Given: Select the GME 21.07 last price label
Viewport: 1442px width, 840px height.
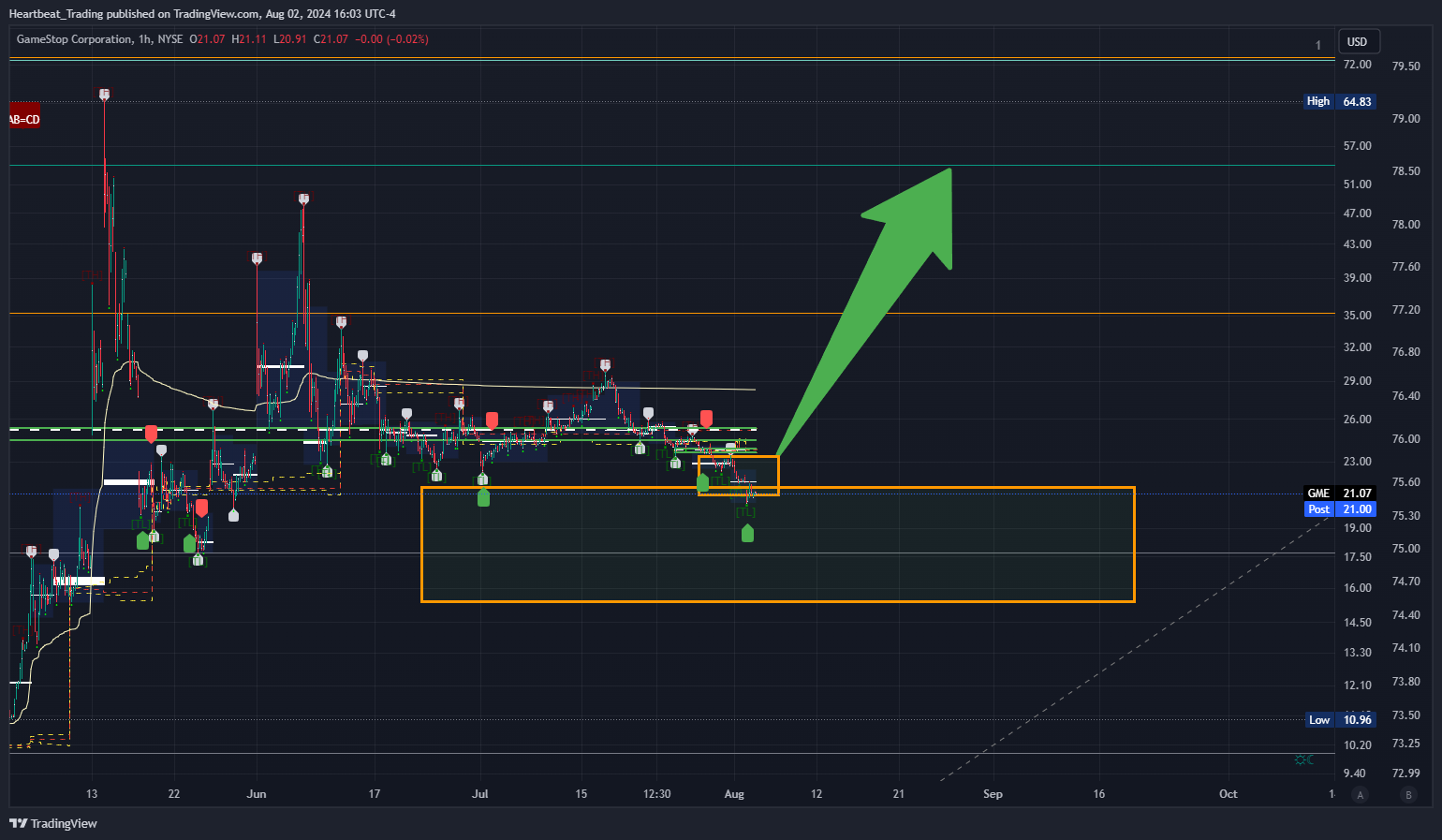Looking at the screenshot, I should tap(1340, 494).
